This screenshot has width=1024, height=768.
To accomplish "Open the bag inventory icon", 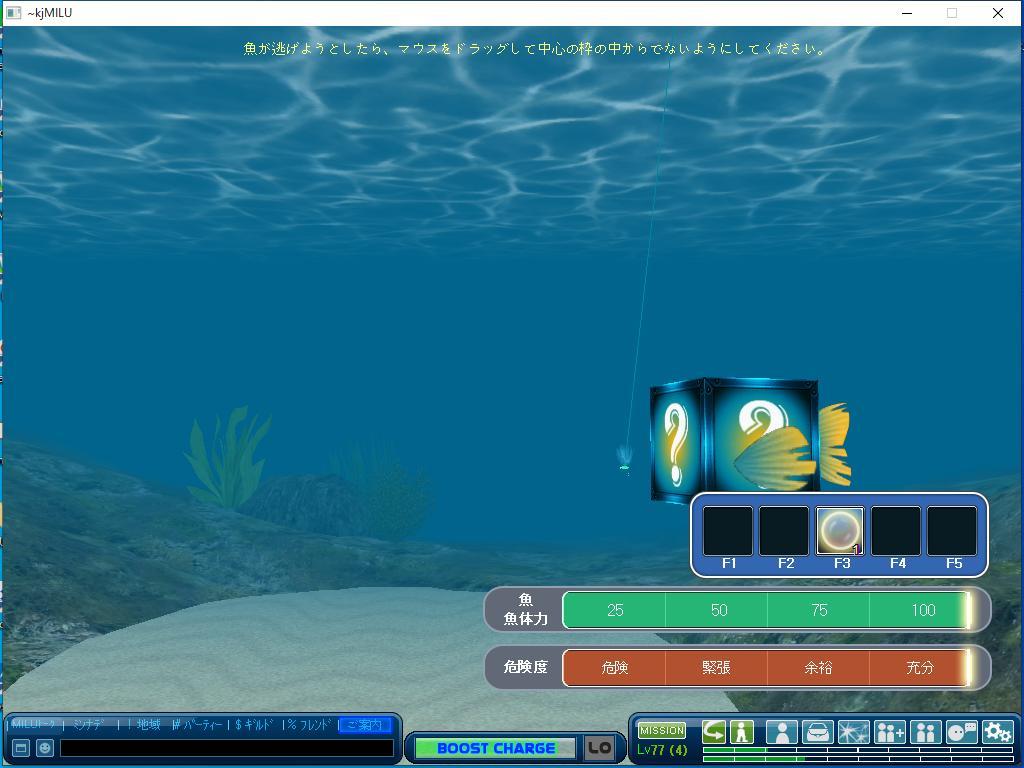I will click(818, 732).
